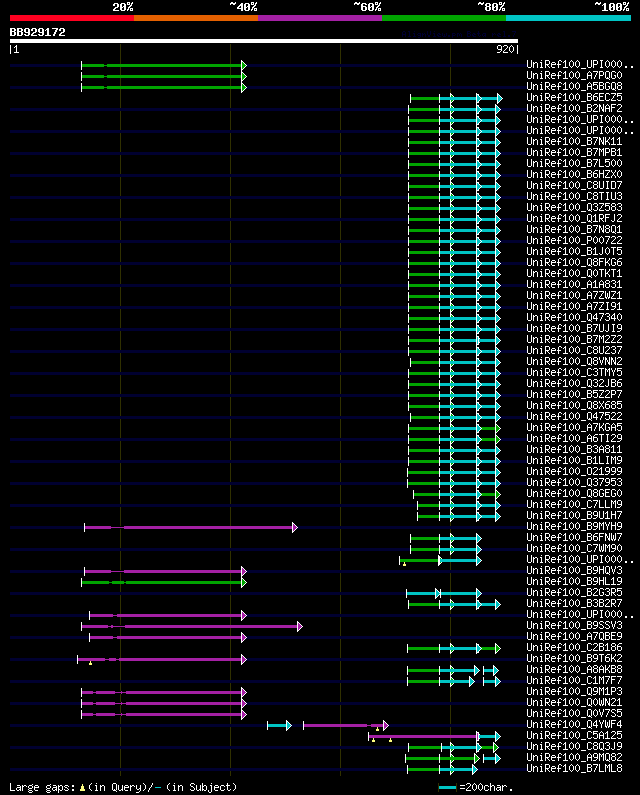This screenshot has height=795, width=640.
Task: Select the UniRef100_B1LIM9 label
Action: 574,460
